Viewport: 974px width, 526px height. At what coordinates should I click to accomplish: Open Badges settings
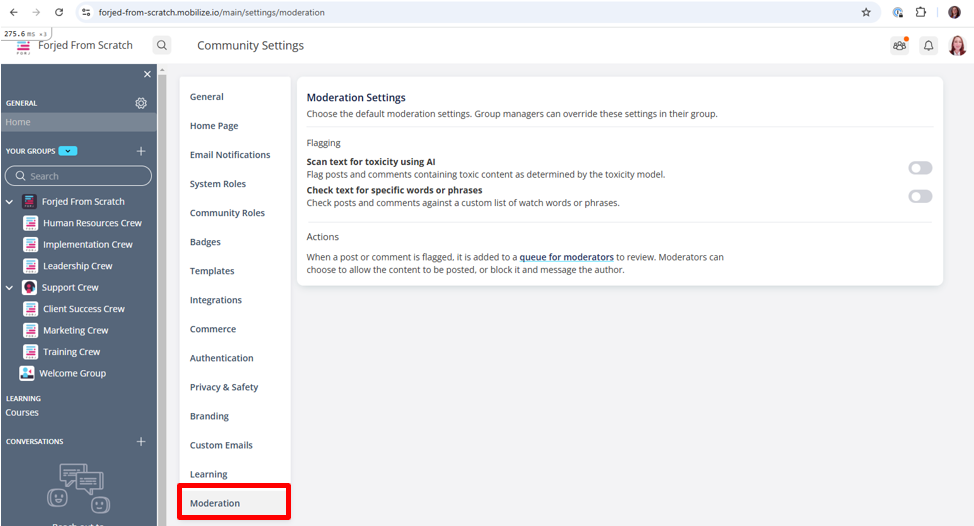[x=206, y=242]
